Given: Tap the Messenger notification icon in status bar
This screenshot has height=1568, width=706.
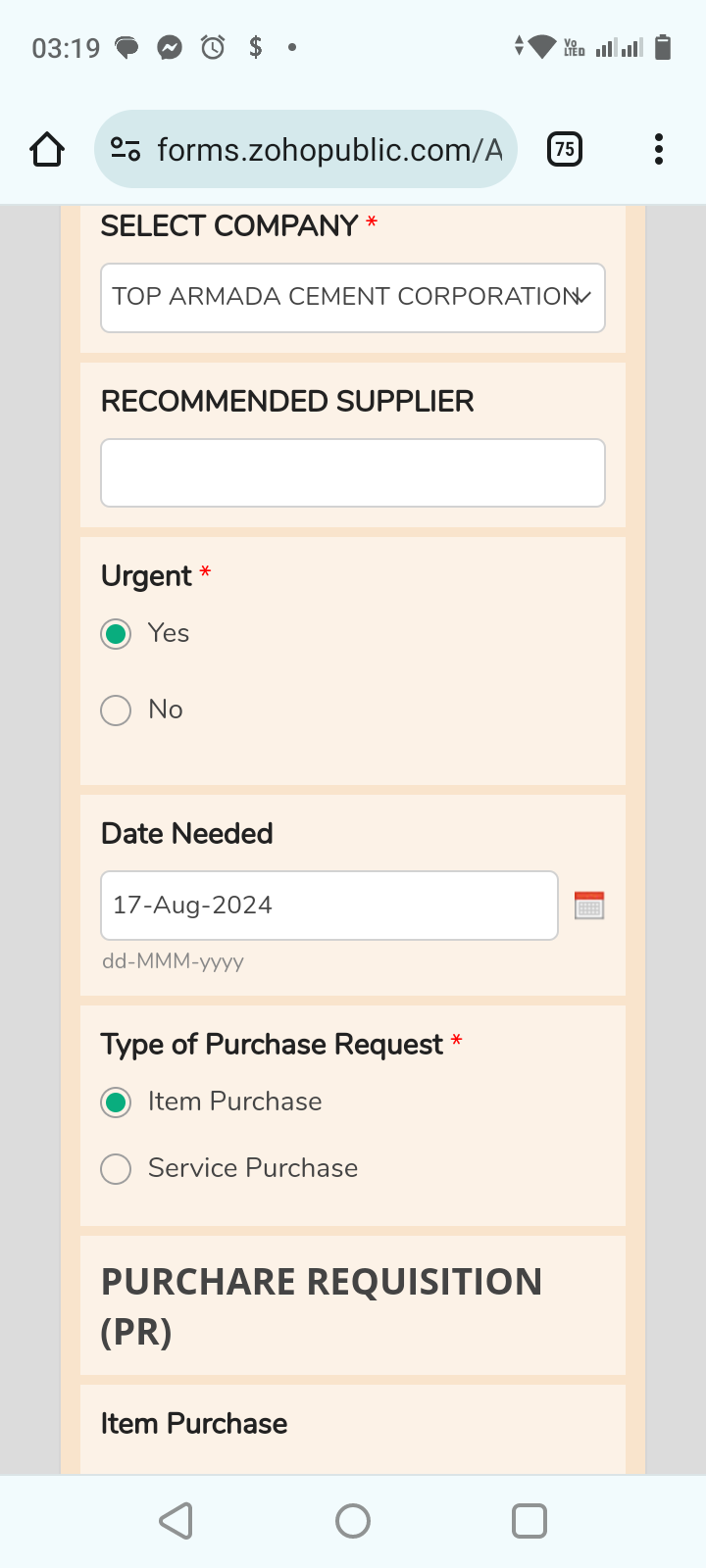Looking at the screenshot, I should click(x=170, y=47).
